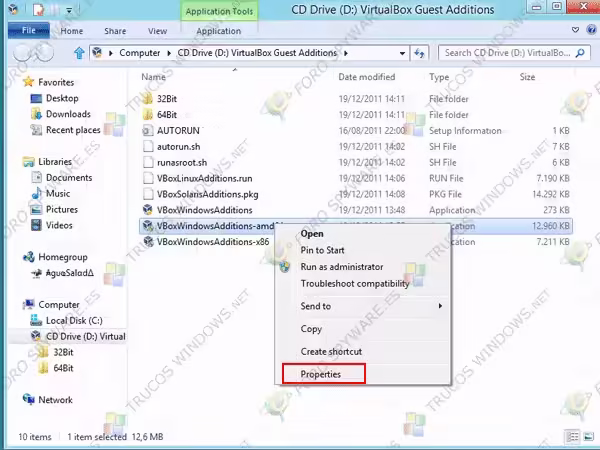Select the VBoxSolarisAdditions.pkg file icon

click(148, 194)
